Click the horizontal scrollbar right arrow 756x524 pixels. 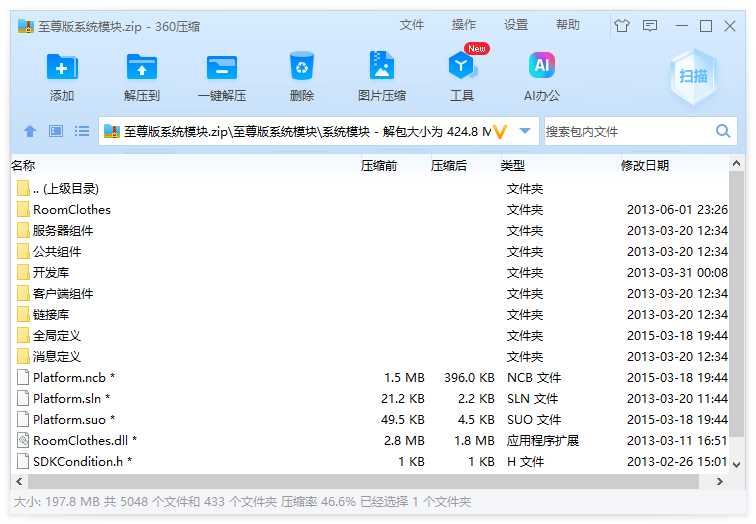point(719,481)
